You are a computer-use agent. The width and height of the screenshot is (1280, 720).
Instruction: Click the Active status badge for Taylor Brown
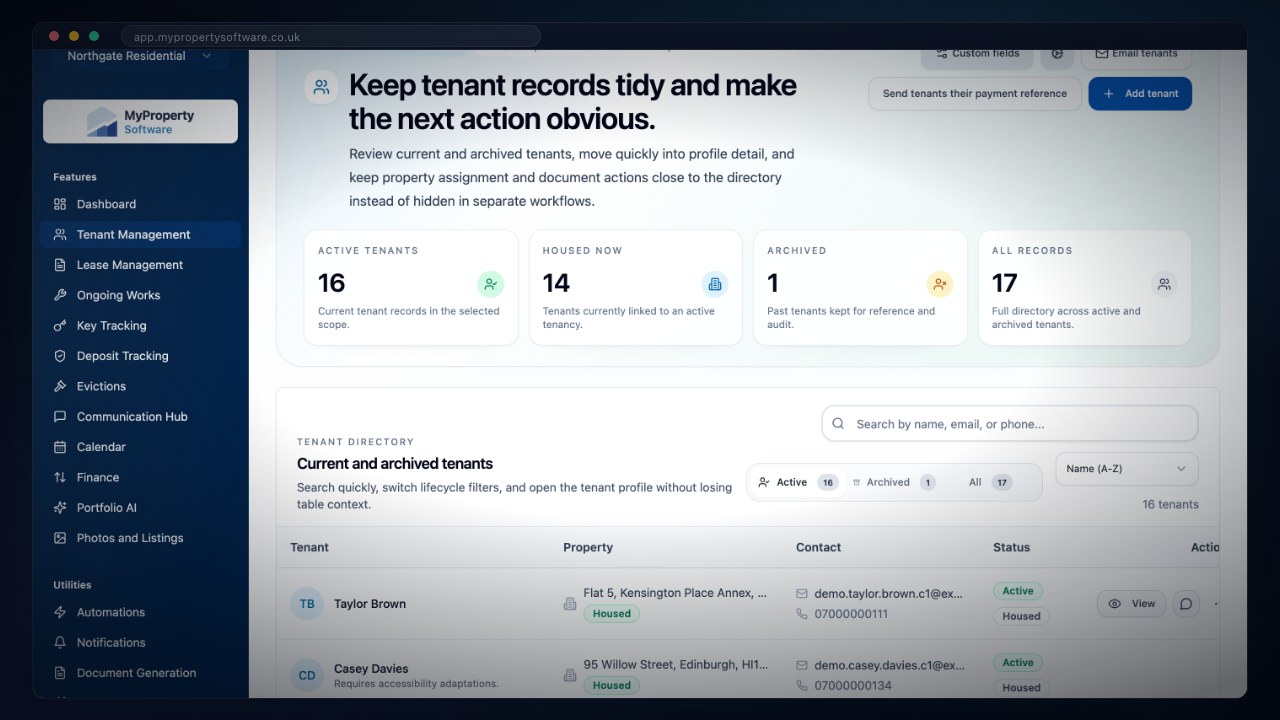(1018, 591)
